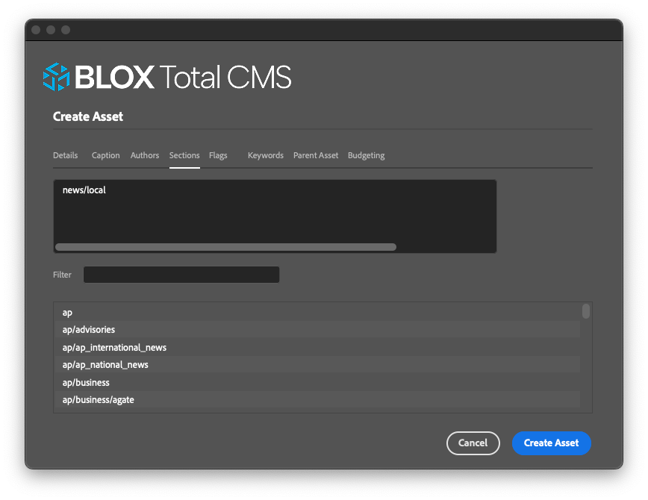The width and height of the screenshot is (648, 500).
Task: Pick ap/ap_national_news from the list
Action: point(105,365)
